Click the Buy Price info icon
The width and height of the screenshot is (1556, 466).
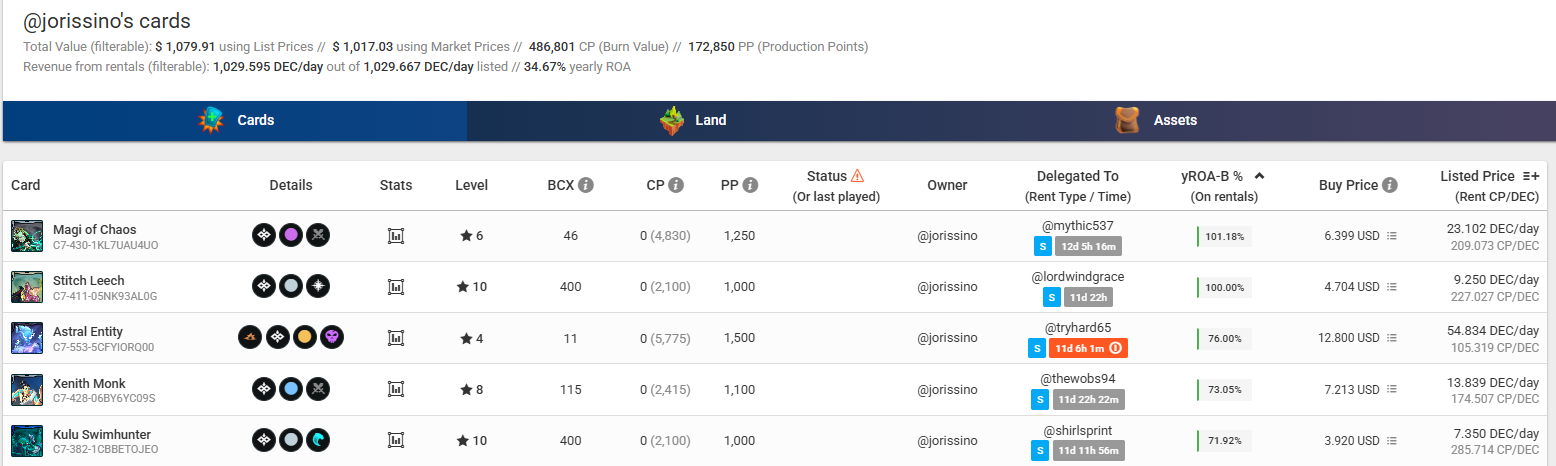click(x=1390, y=185)
